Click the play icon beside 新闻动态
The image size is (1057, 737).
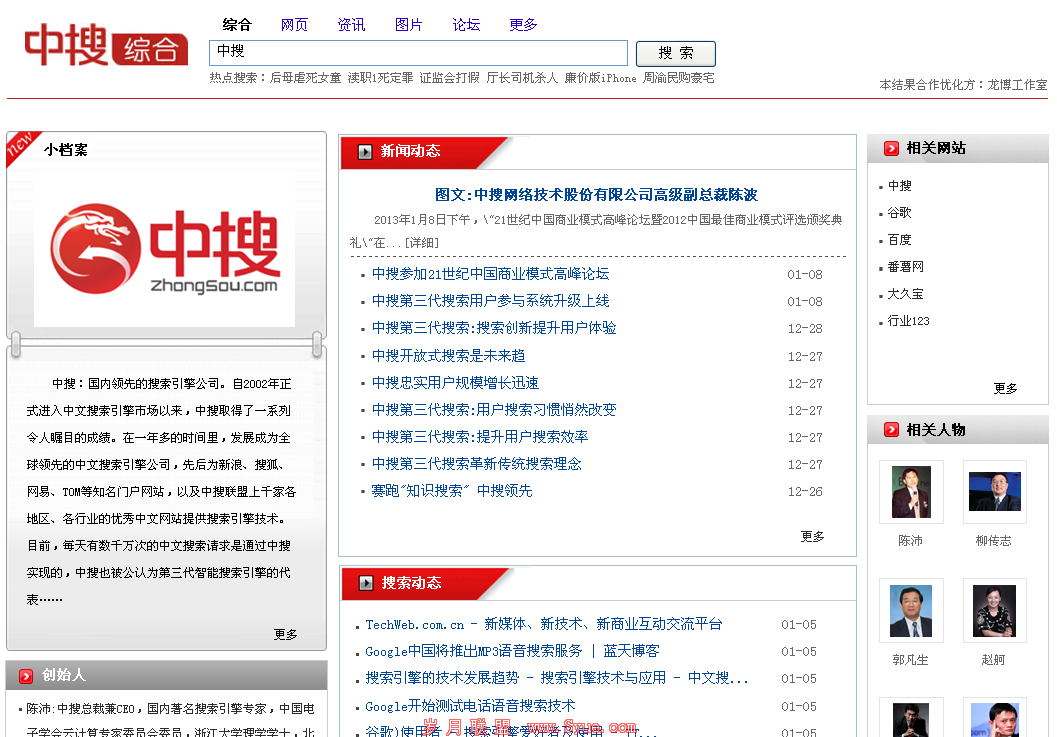[365, 152]
